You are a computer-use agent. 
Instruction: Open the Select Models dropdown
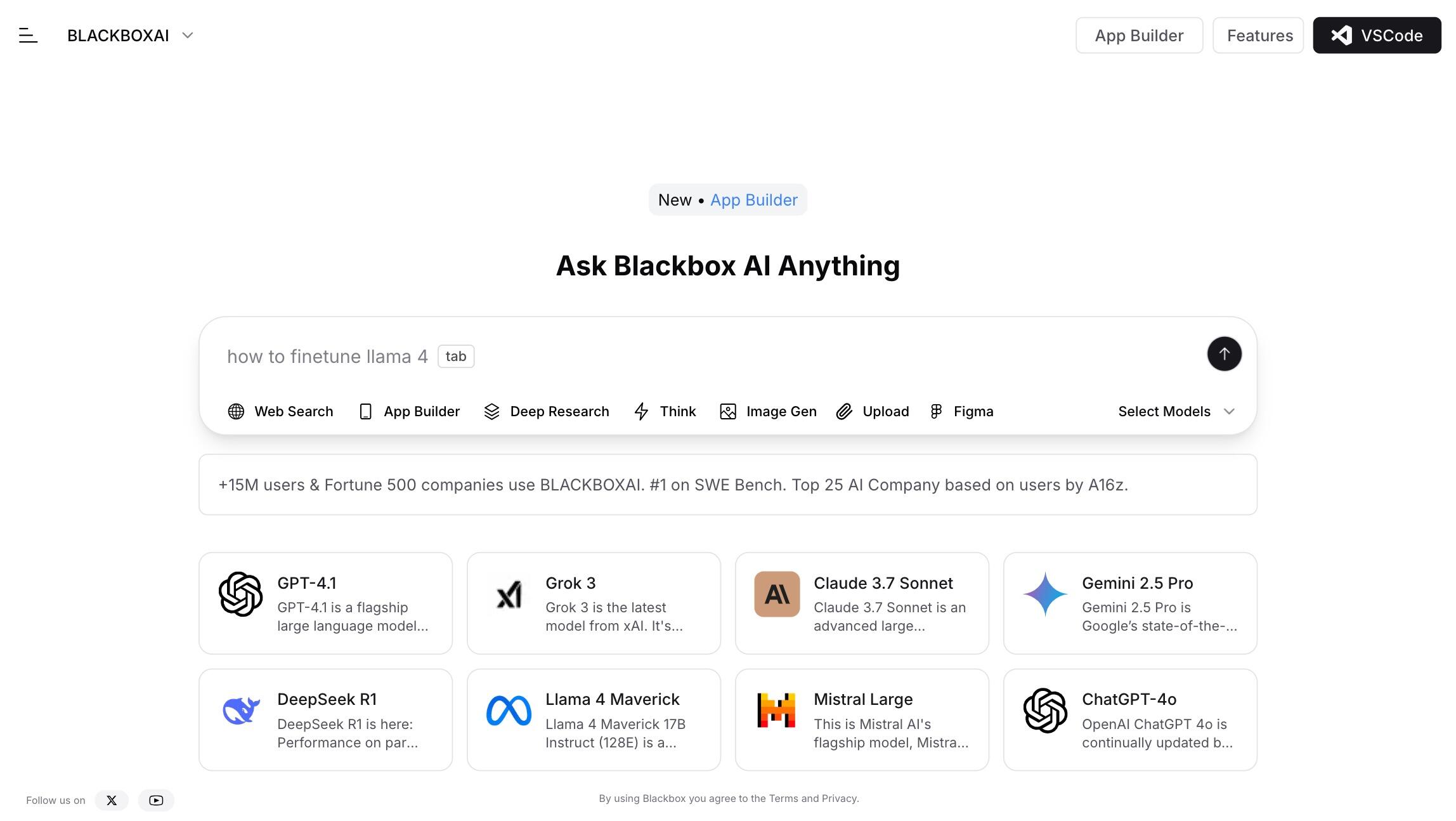tap(1176, 411)
